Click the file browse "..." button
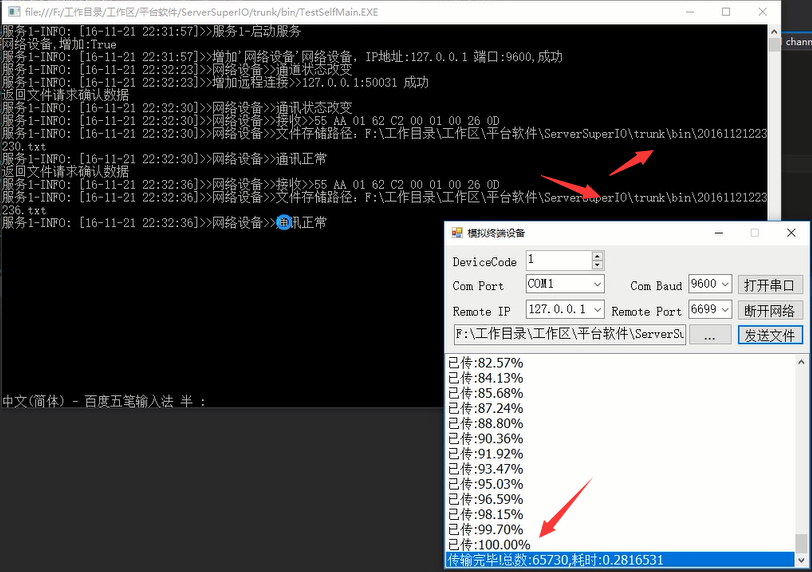This screenshot has height=572, width=812. (x=710, y=335)
